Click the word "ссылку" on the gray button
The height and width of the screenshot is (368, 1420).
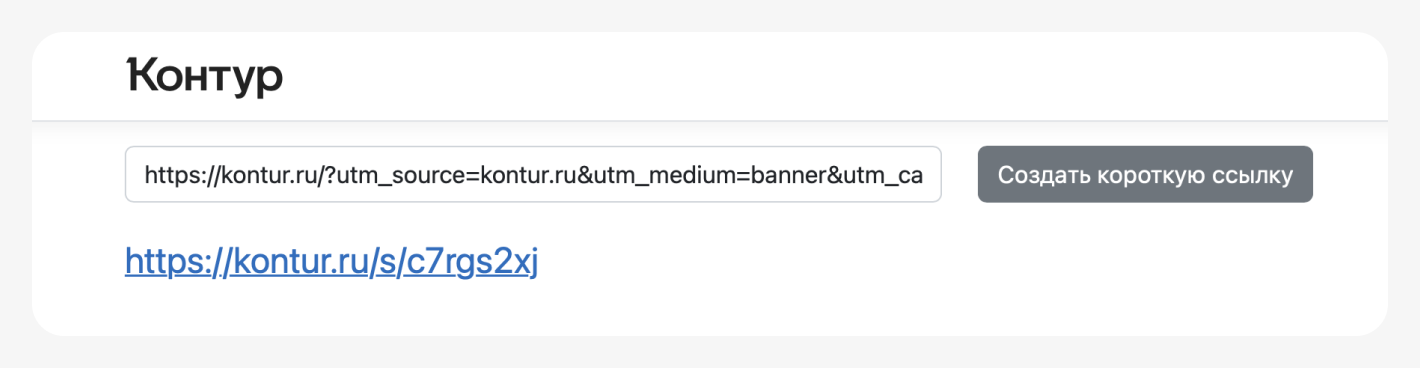click(1254, 175)
